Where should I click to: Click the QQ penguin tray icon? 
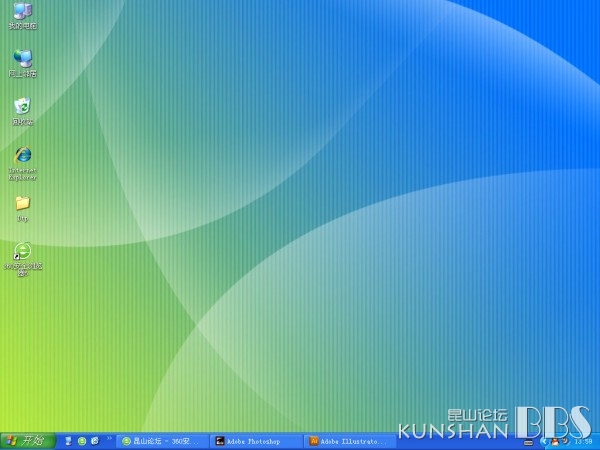[x=554, y=442]
